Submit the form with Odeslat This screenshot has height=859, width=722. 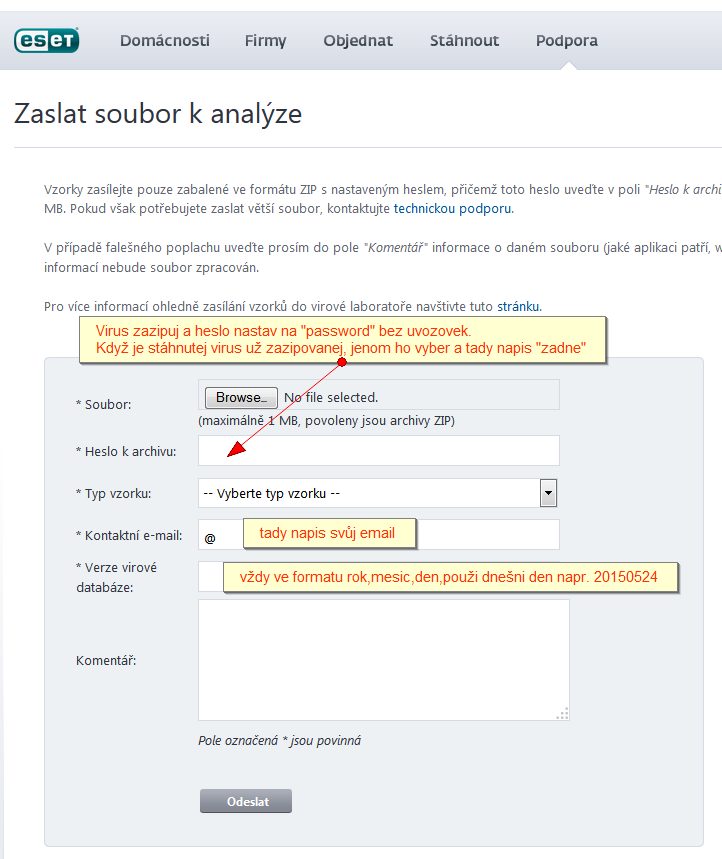[246, 801]
